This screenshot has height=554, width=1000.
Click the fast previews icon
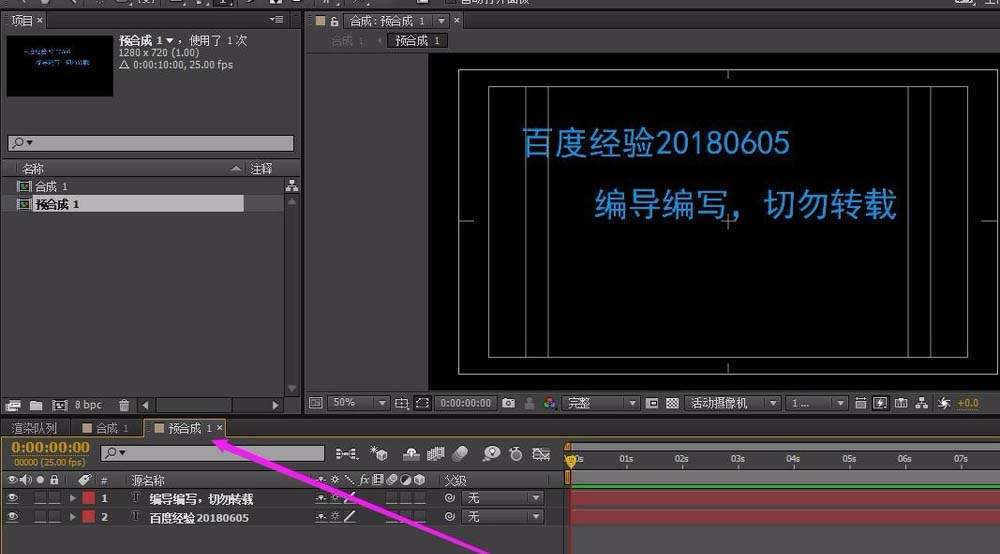tap(880, 403)
